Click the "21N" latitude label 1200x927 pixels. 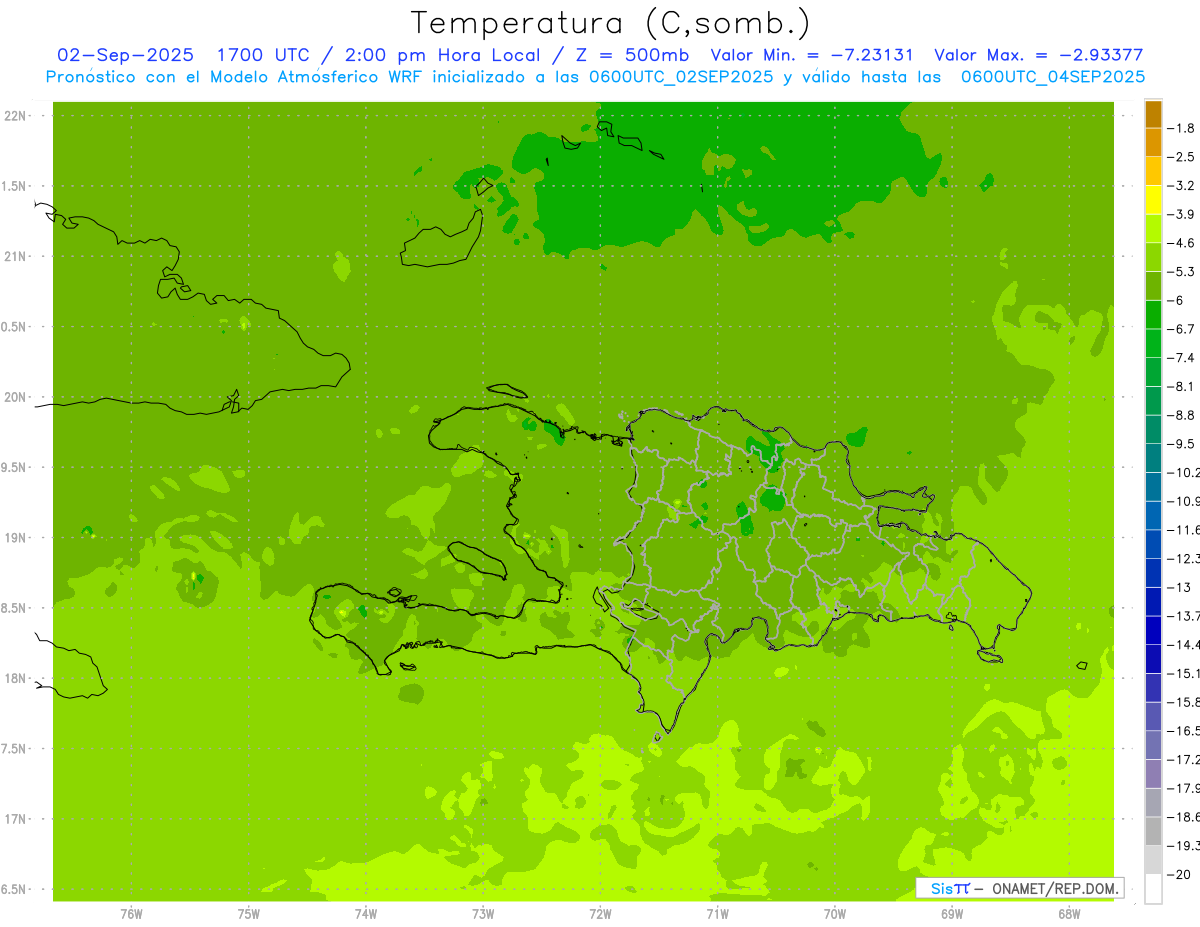click(x=15, y=256)
